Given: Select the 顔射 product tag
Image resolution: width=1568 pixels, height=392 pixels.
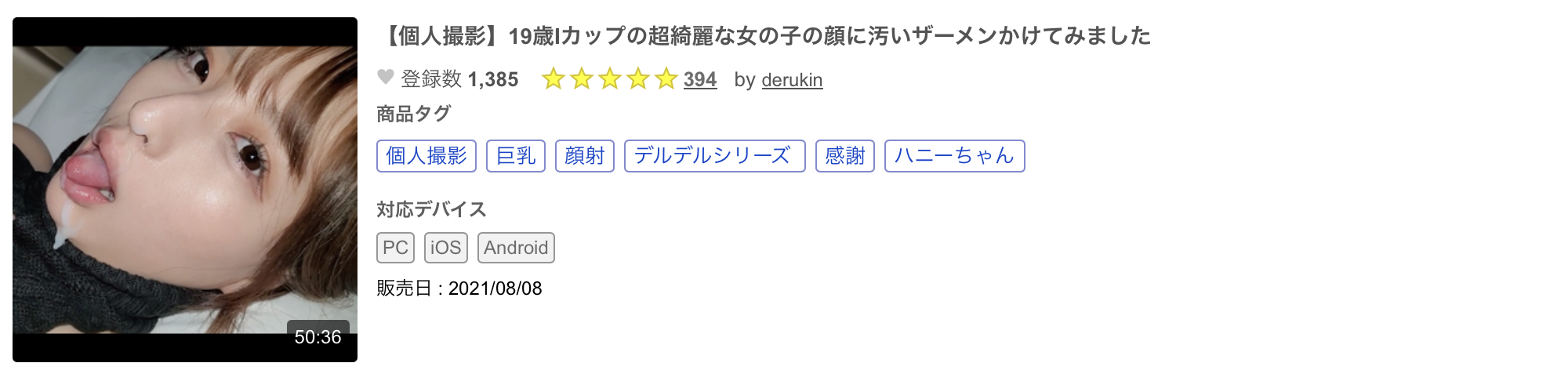Looking at the screenshot, I should [585, 156].
